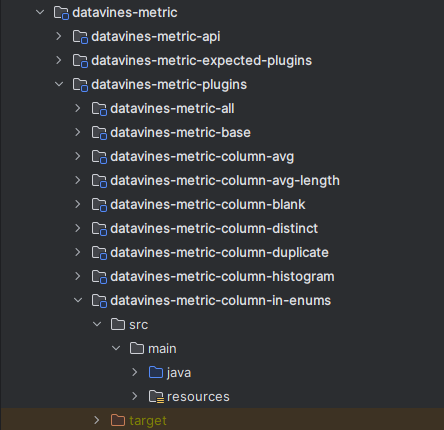Click the resources folder icon

pos(156,397)
